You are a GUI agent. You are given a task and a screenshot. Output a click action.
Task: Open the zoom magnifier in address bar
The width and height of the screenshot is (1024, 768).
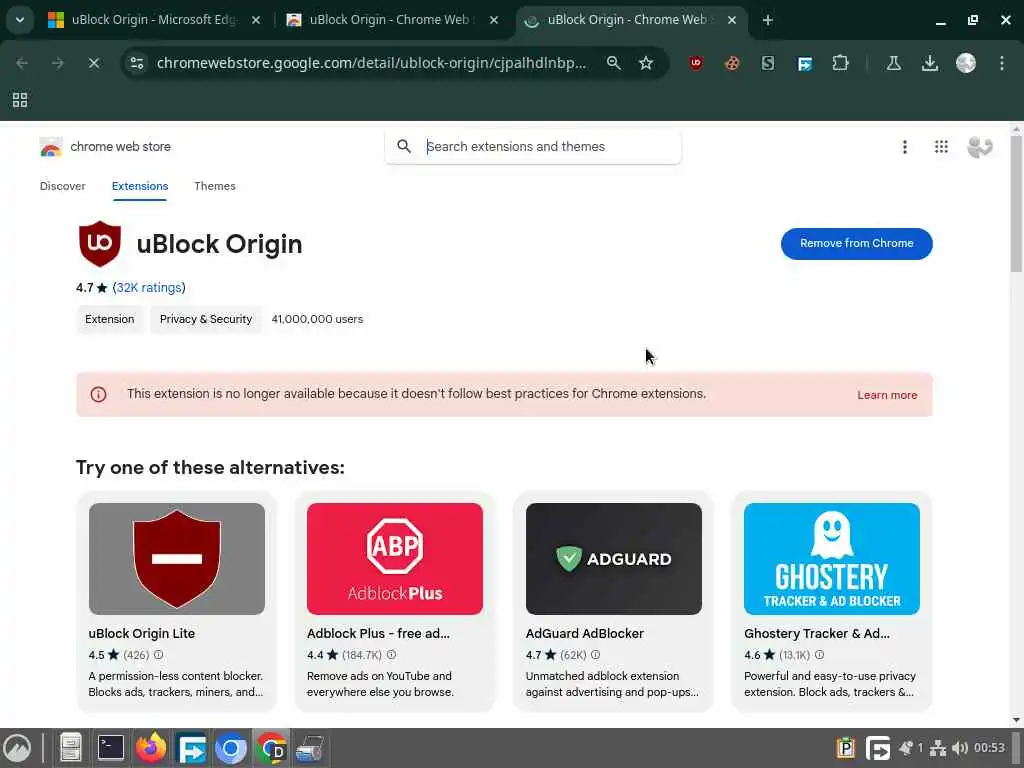point(613,63)
